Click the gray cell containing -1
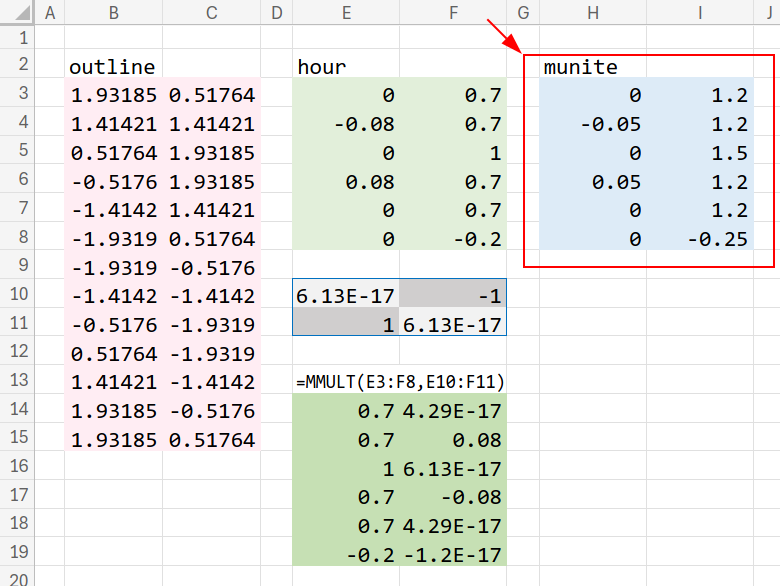 click(x=453, y=296)
